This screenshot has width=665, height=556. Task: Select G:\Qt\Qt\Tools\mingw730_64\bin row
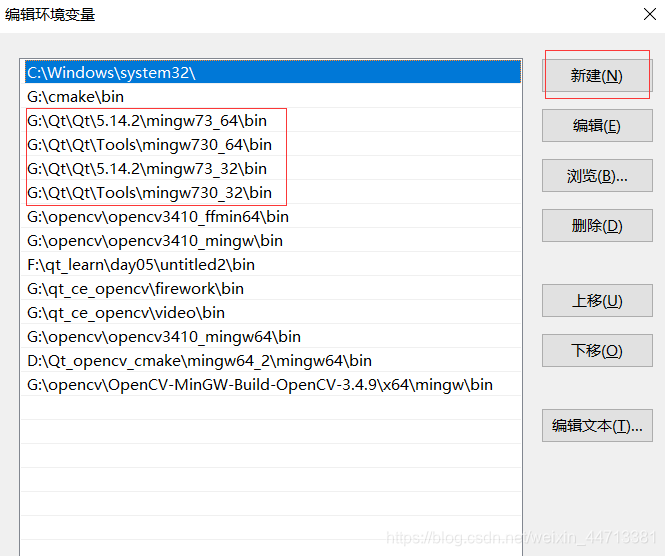tap(271, 144)
